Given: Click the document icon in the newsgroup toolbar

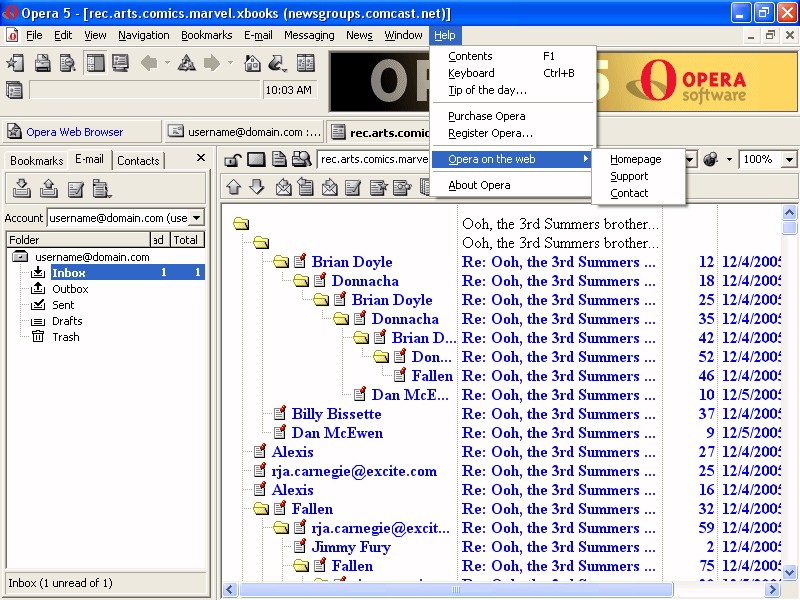Looking at the screenshot, I should pyautogui.click(x=279, y=160).
